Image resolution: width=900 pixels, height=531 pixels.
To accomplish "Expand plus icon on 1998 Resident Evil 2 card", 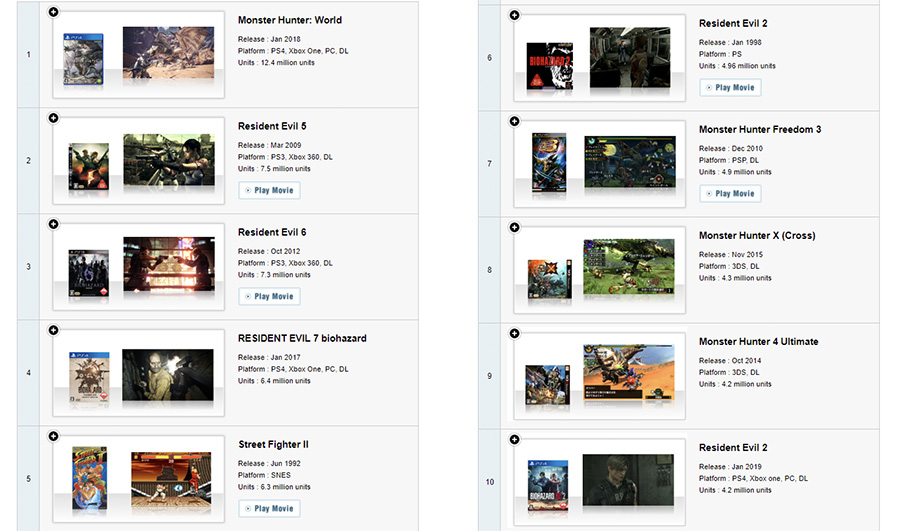I will point(515,15).
